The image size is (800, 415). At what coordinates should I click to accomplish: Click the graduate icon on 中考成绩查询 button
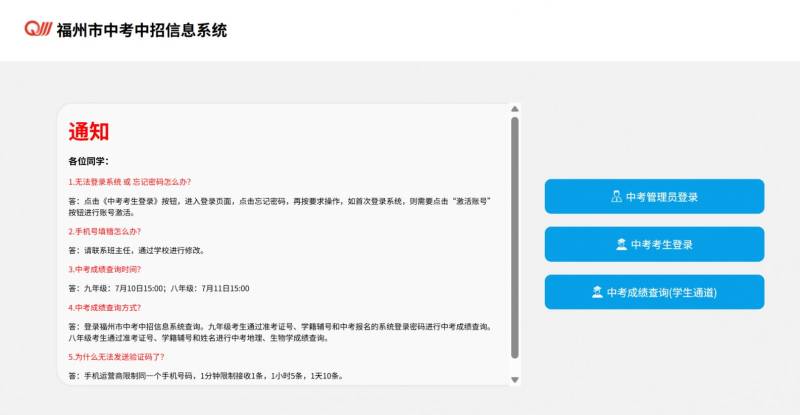click(x=597, y=293)
